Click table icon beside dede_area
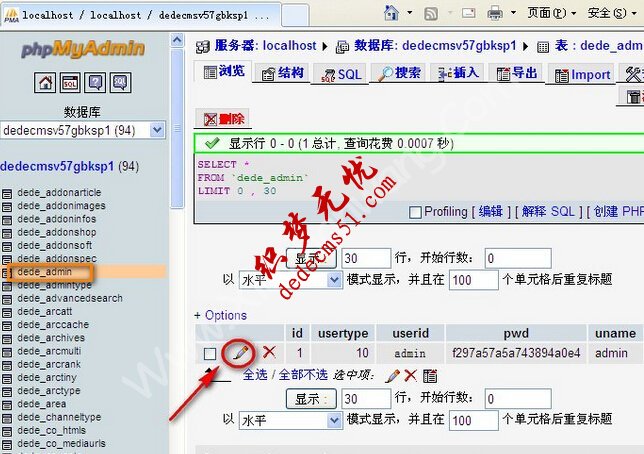 point(7,405)
